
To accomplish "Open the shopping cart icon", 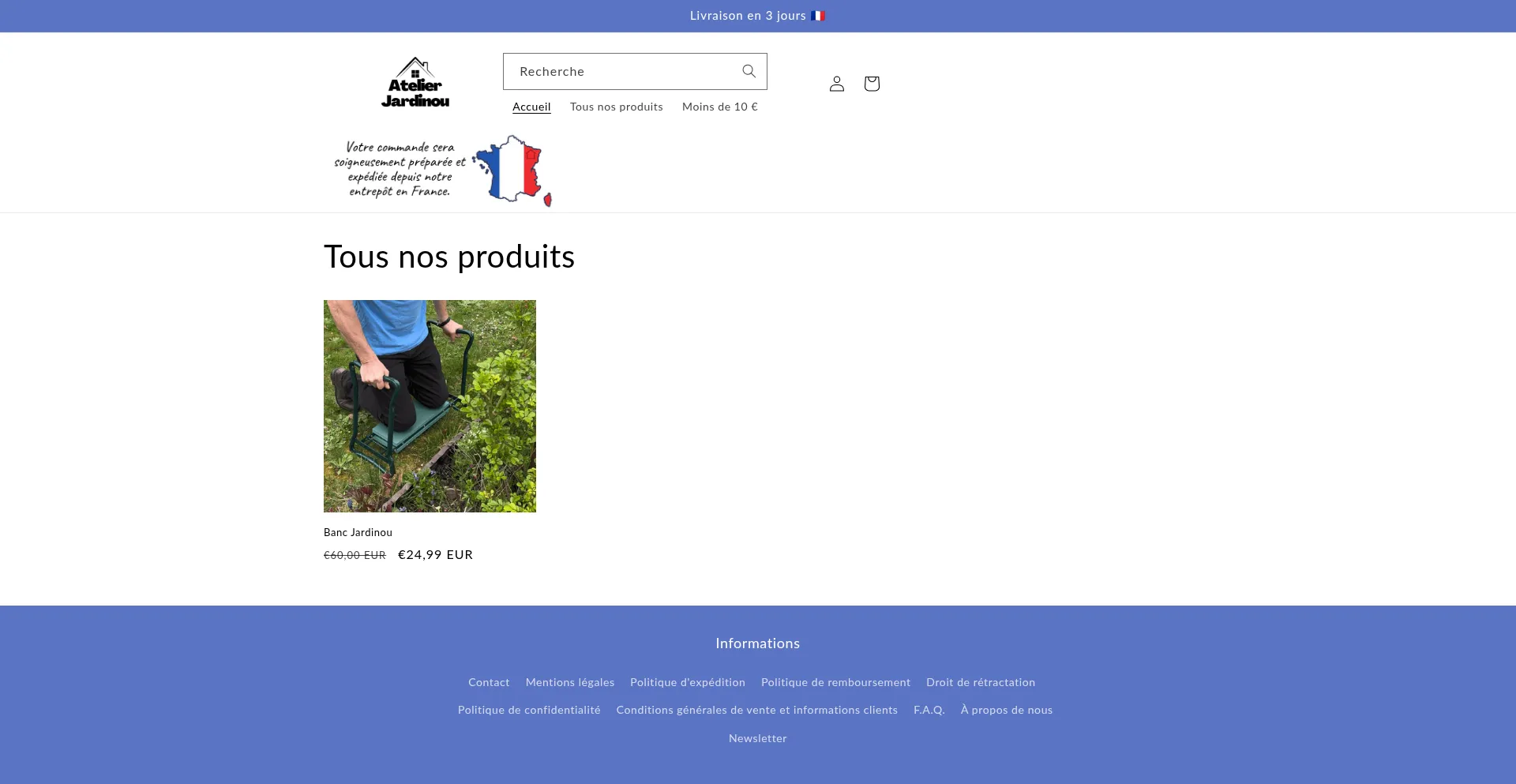I will pos(872,84).
